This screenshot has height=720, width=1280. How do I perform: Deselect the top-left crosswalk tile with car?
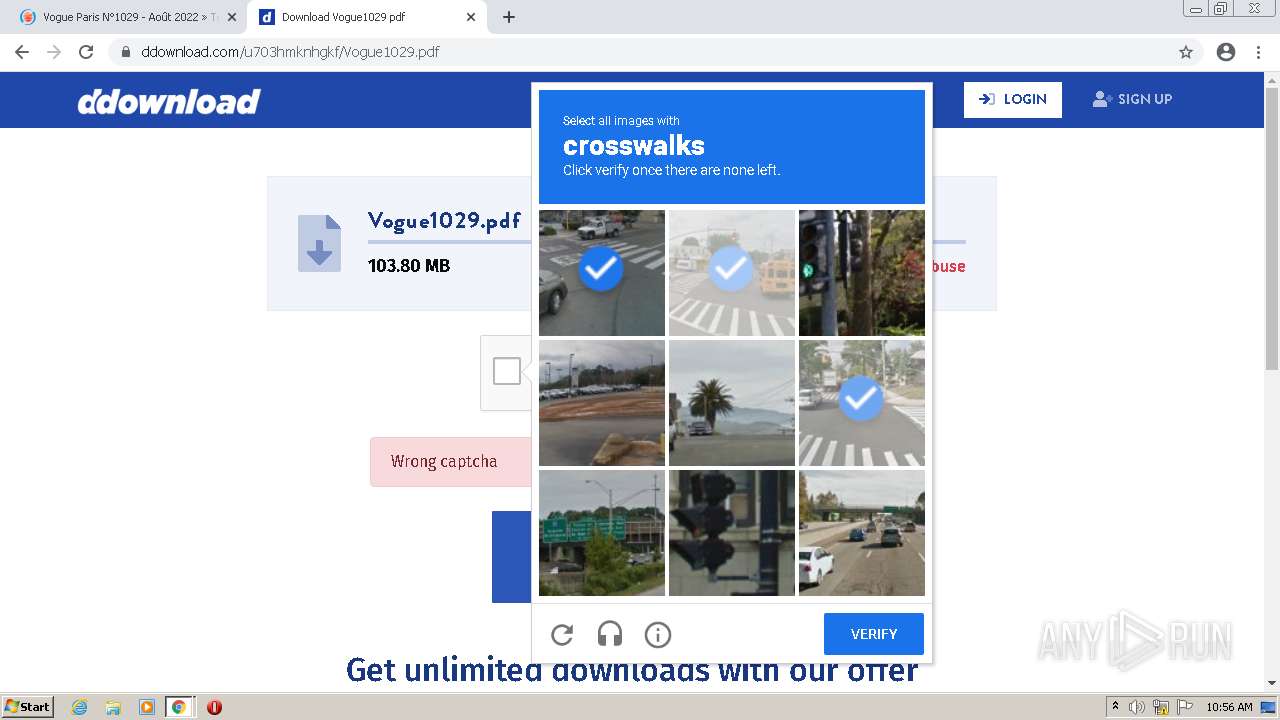tap(602, 273)
